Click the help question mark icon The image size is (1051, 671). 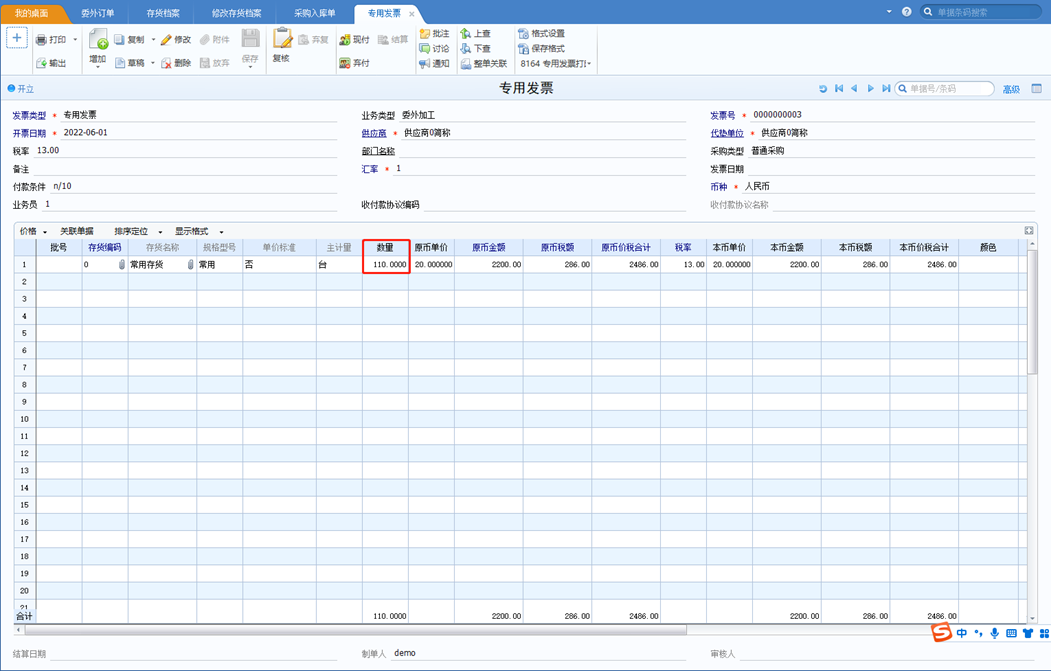[907, 11]
